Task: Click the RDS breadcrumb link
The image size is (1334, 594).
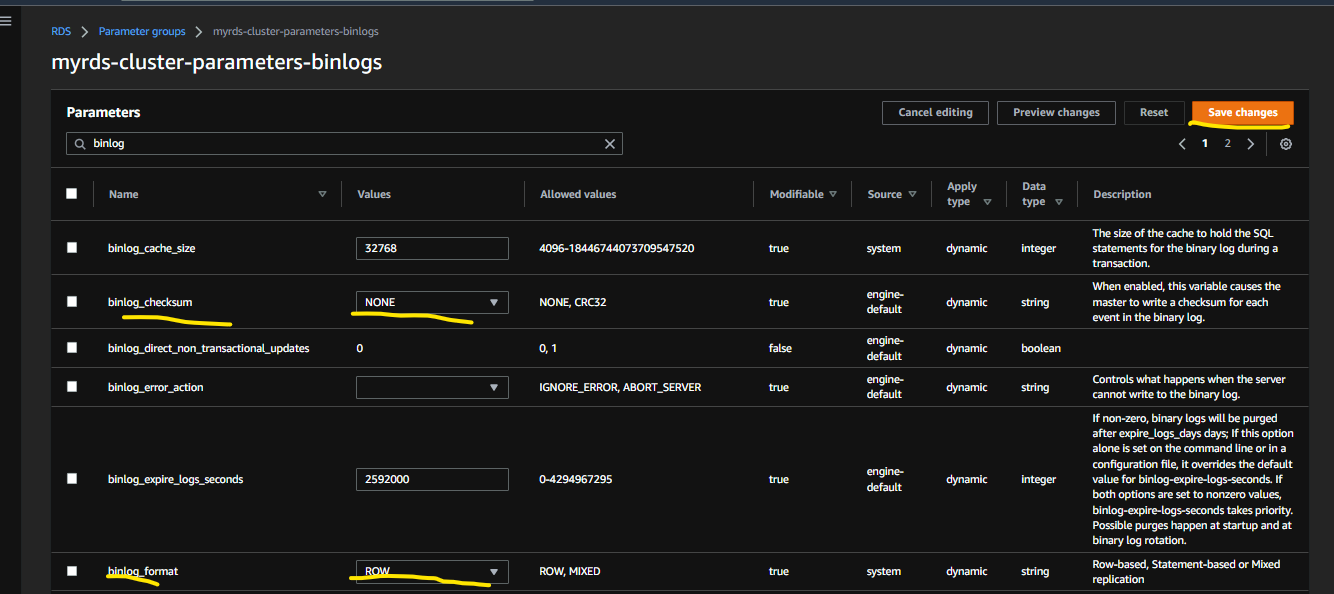Action: [x=61, y=32]
